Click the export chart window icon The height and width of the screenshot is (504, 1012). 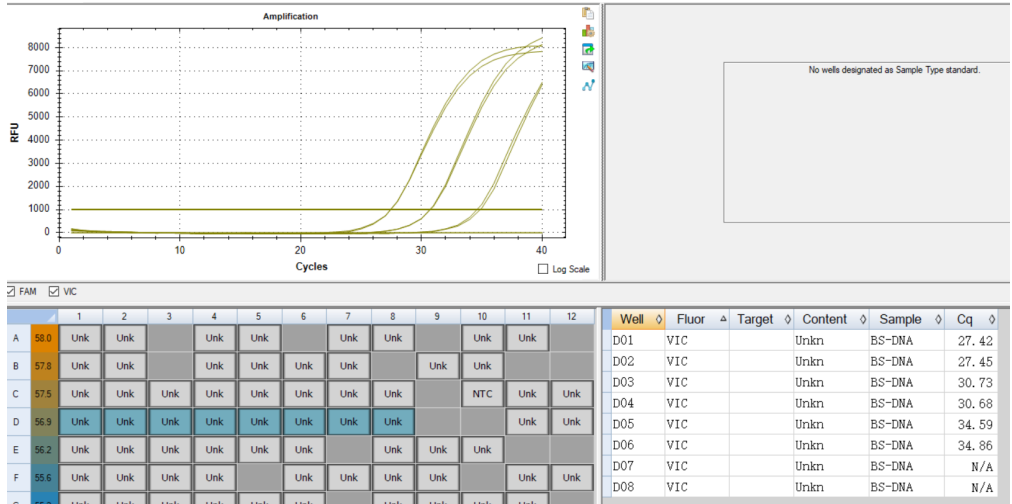(587, 49)
